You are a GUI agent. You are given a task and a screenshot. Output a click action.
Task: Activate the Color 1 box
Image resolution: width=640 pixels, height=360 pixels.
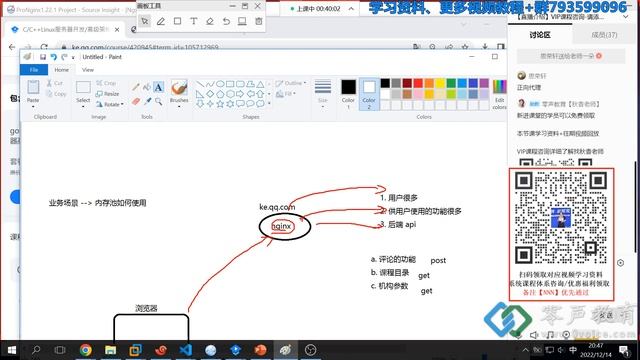348,94
